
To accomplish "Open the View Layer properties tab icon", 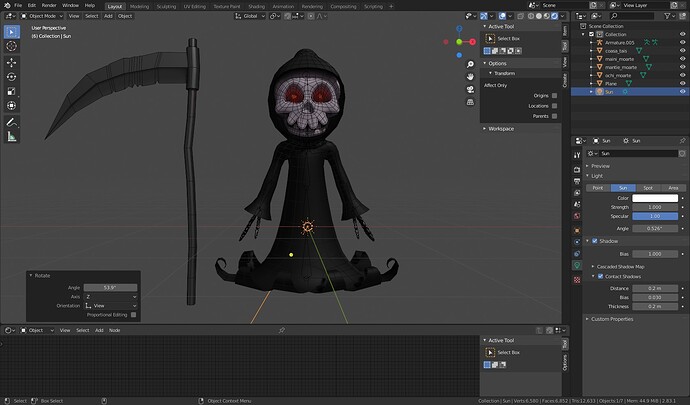I will [577, 193].
